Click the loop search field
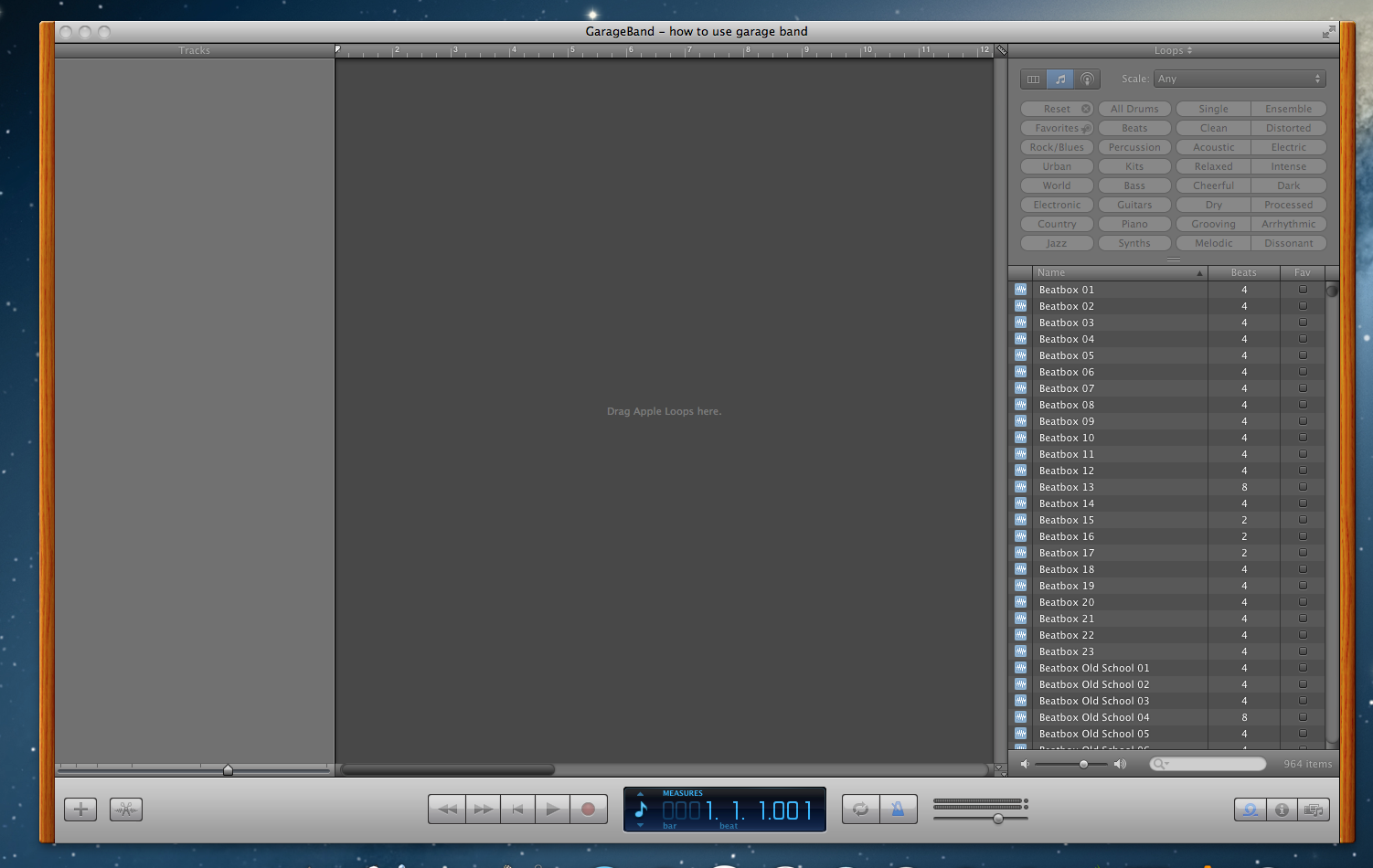 point(1208,764)
